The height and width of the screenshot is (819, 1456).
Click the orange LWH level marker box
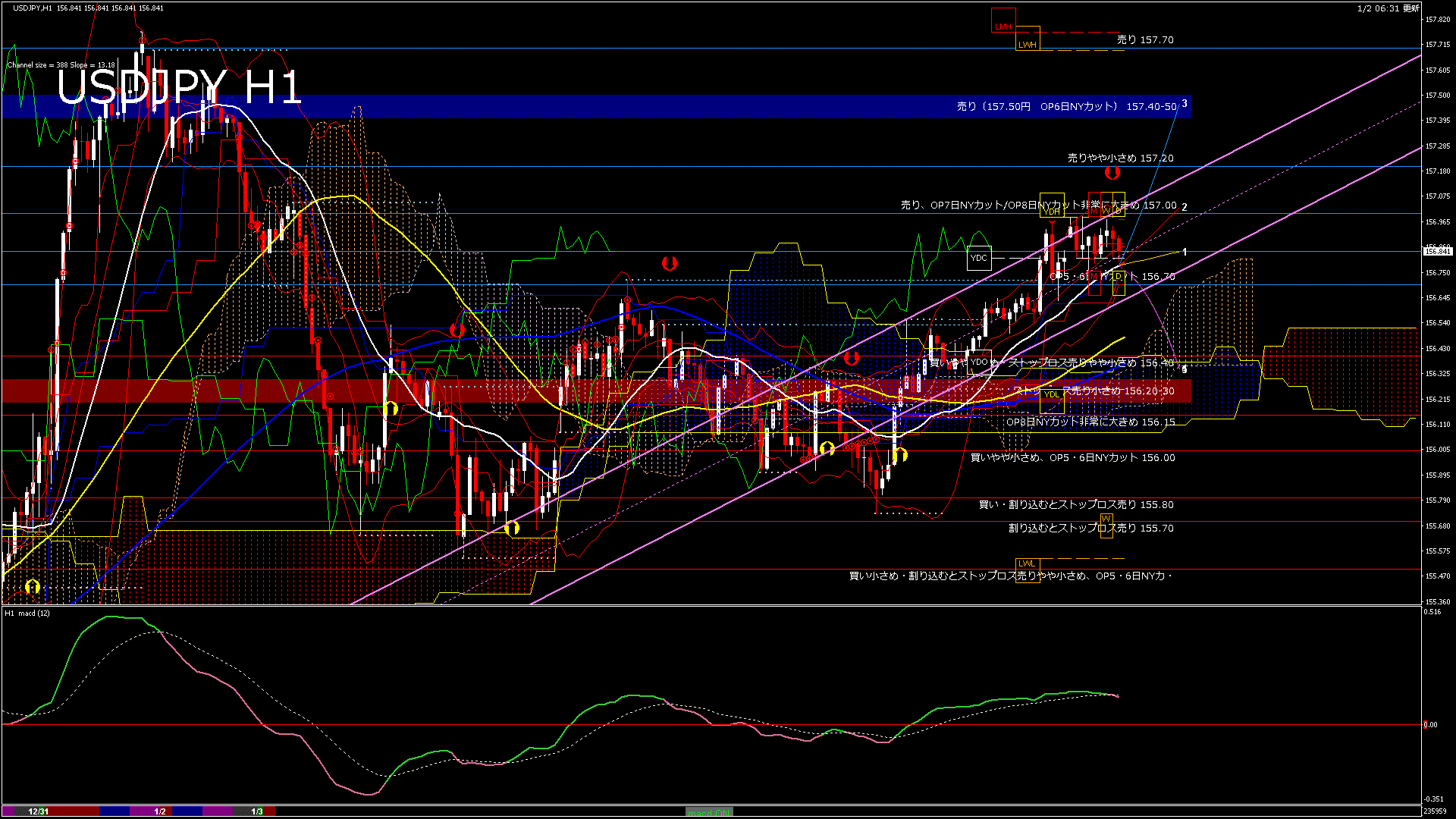[1028, 39]
